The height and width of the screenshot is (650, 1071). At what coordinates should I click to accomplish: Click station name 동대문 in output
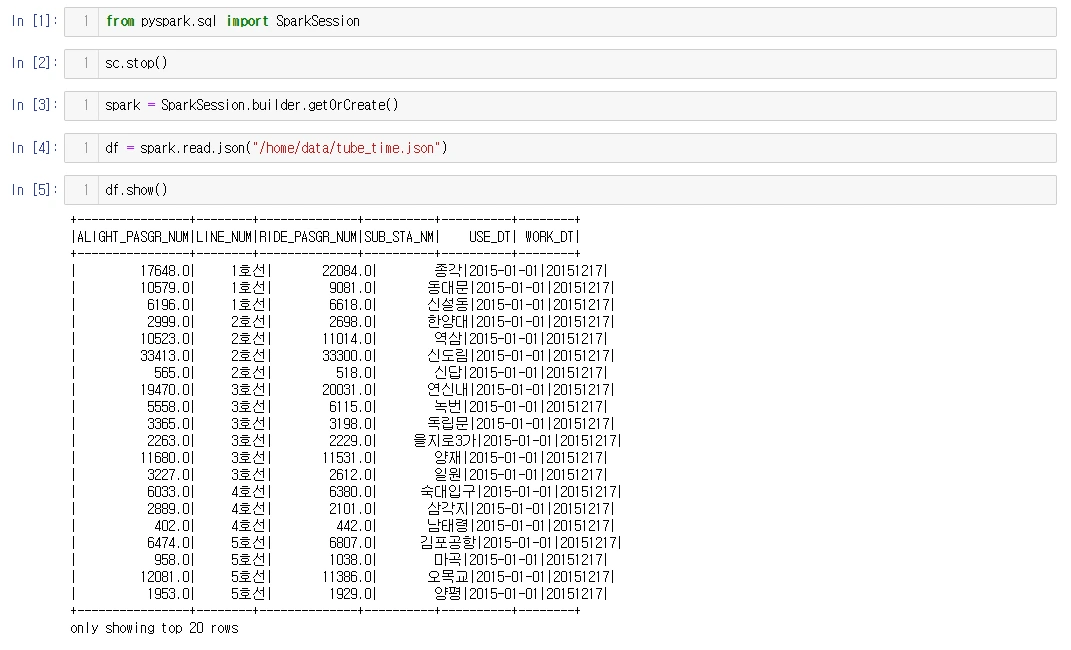448,288
